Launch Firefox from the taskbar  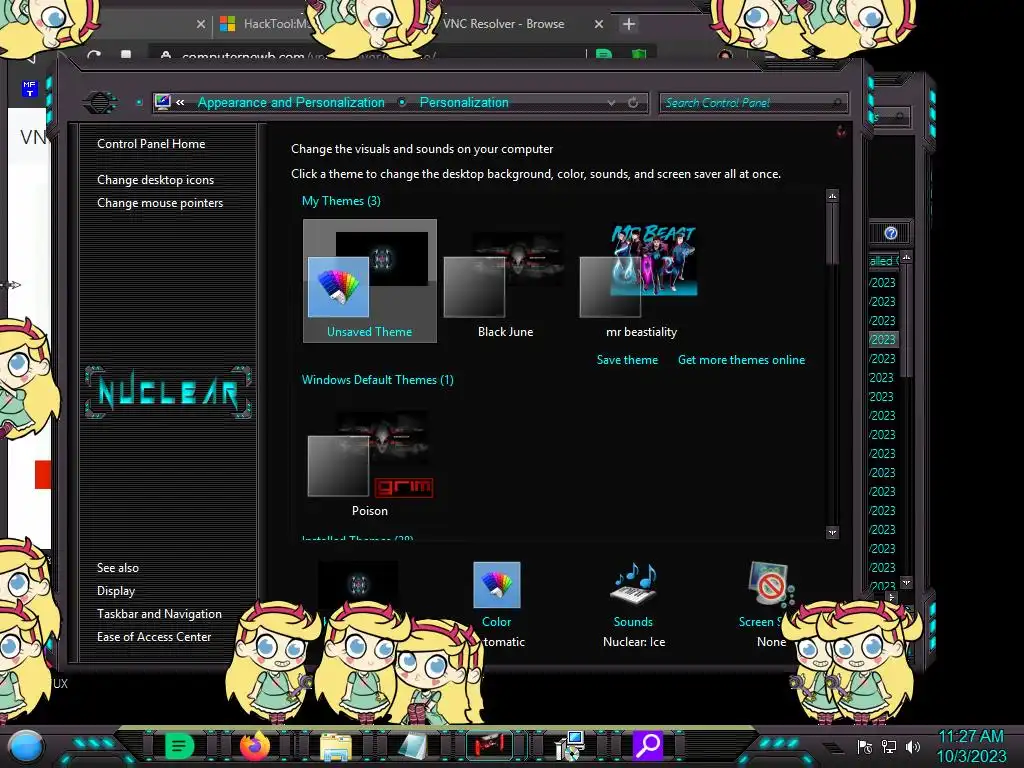255,745
